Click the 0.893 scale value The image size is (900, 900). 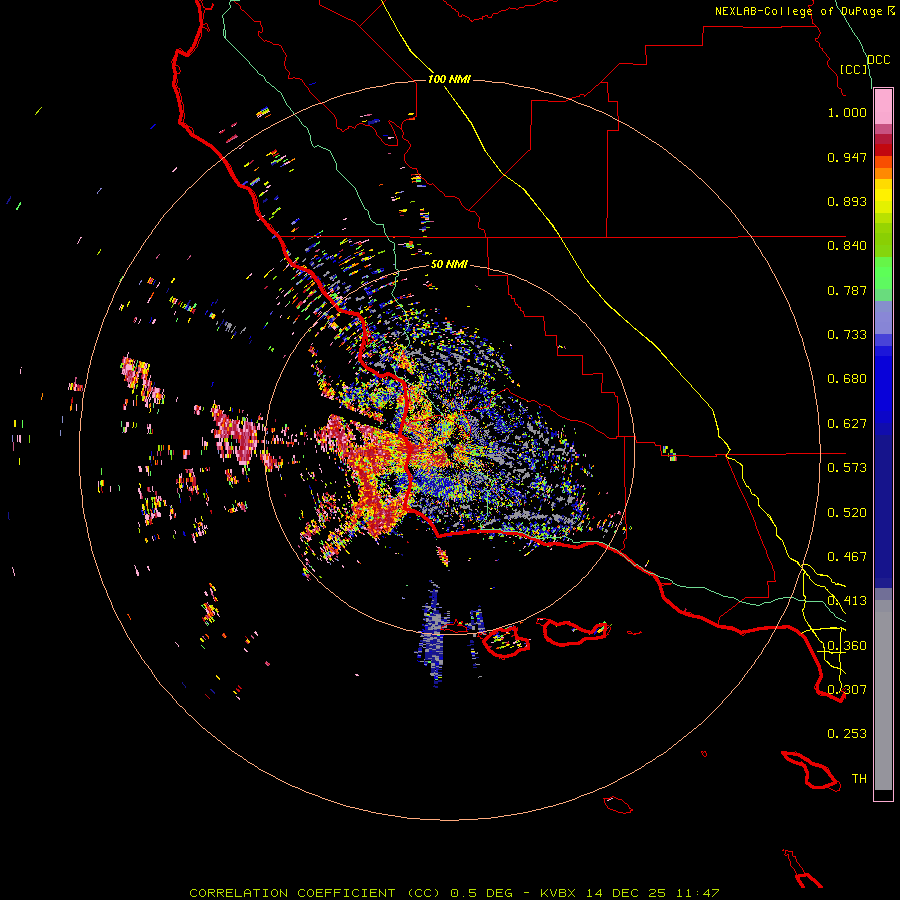[x=847, y=201]
